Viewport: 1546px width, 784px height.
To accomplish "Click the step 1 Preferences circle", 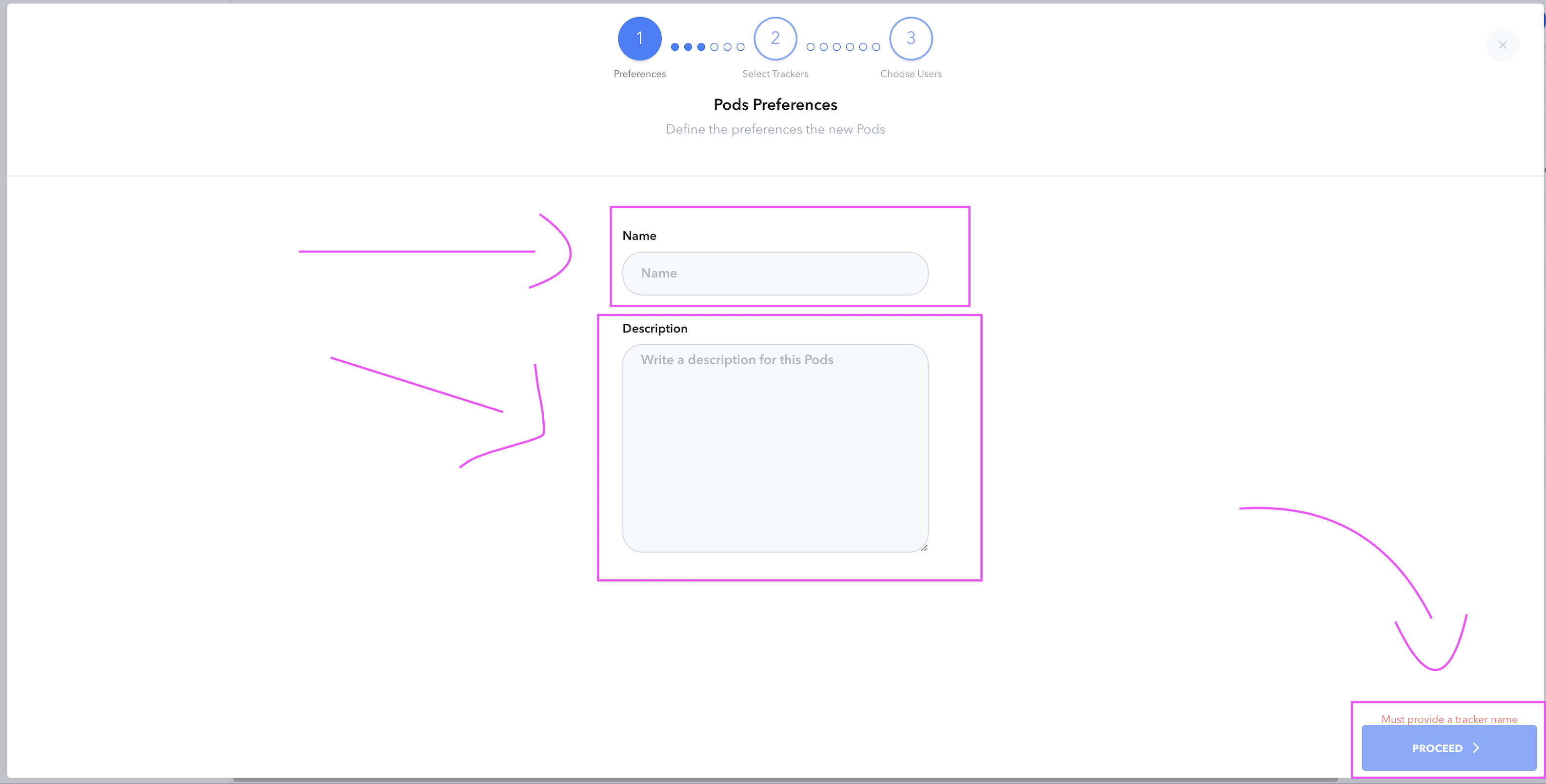I will pos(639,39).
